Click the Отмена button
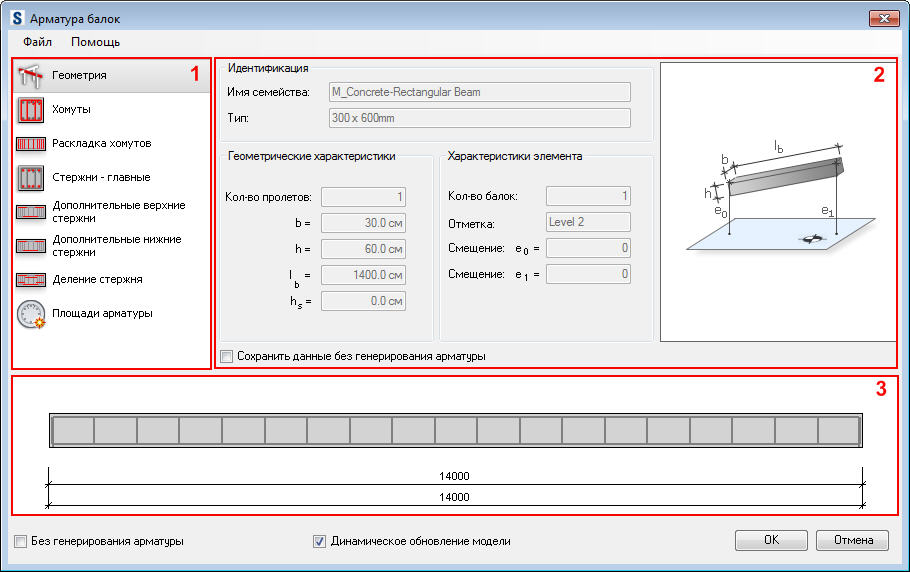910x572 pixels. click(853, 540)
